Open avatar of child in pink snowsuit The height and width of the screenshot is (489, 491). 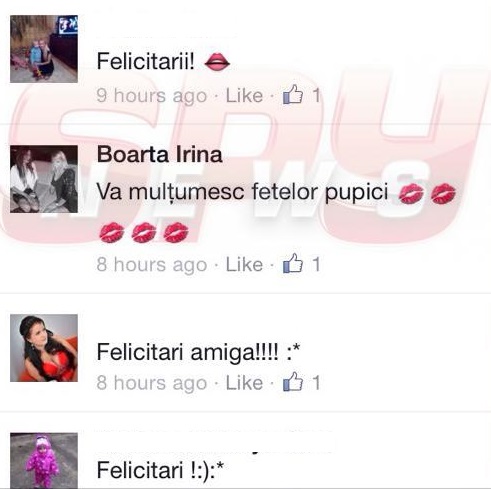point(44,461)
